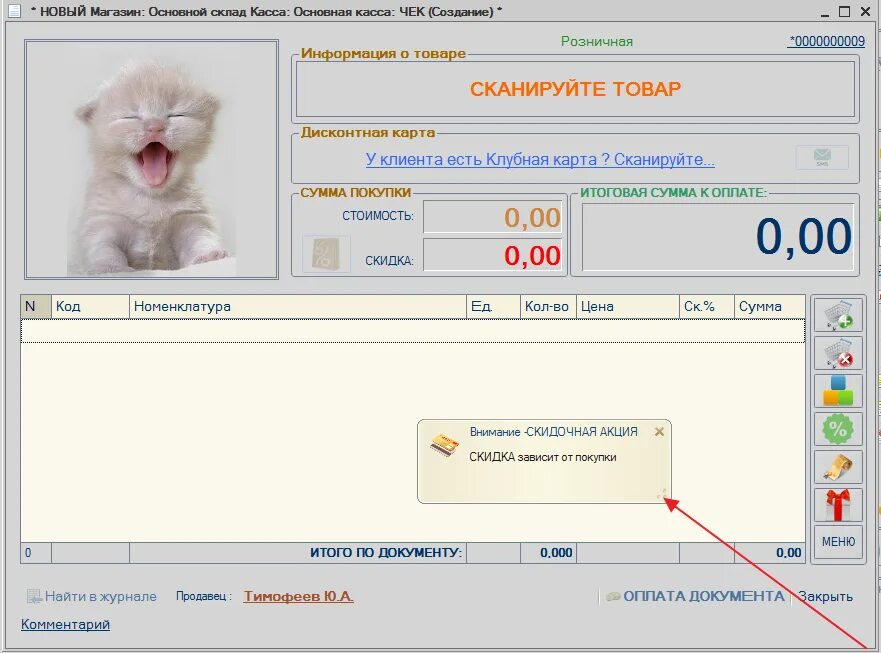The image size is (881, 653).
Task: Click the SMS envelope icon
Action: click(822, 157)
